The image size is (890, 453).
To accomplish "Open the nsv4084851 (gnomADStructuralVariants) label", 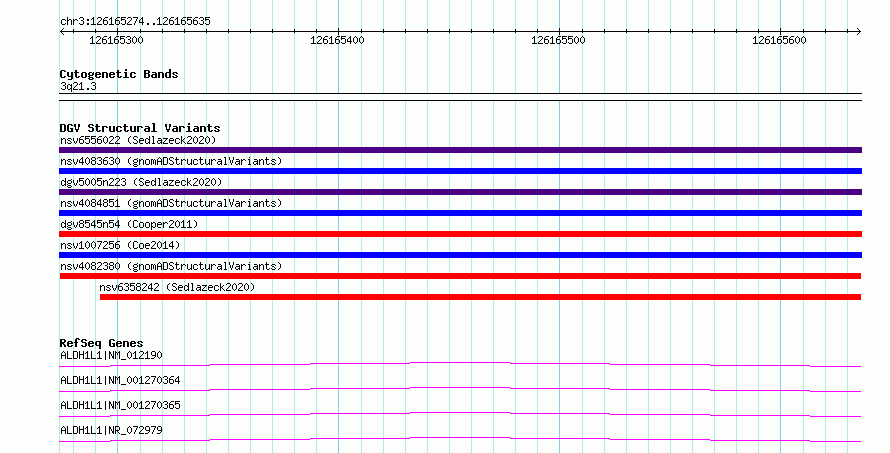I will tap(171, 203).
